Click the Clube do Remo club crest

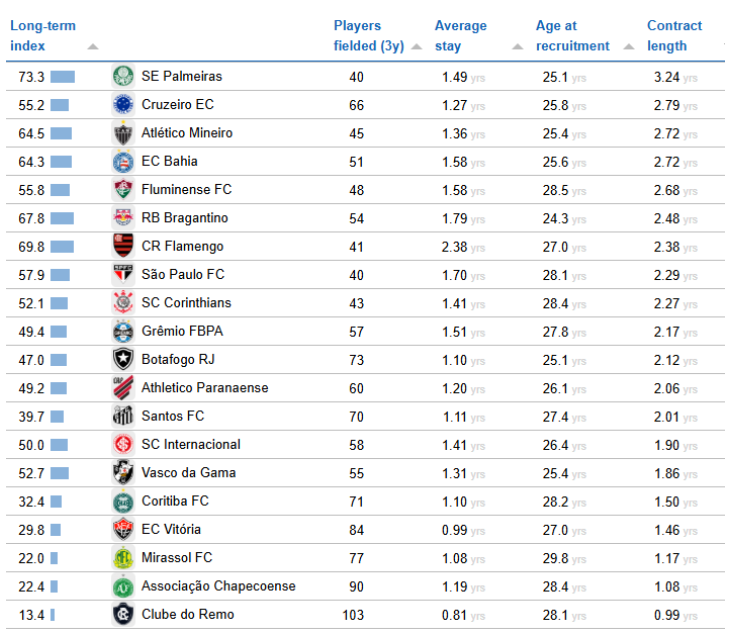123,614
